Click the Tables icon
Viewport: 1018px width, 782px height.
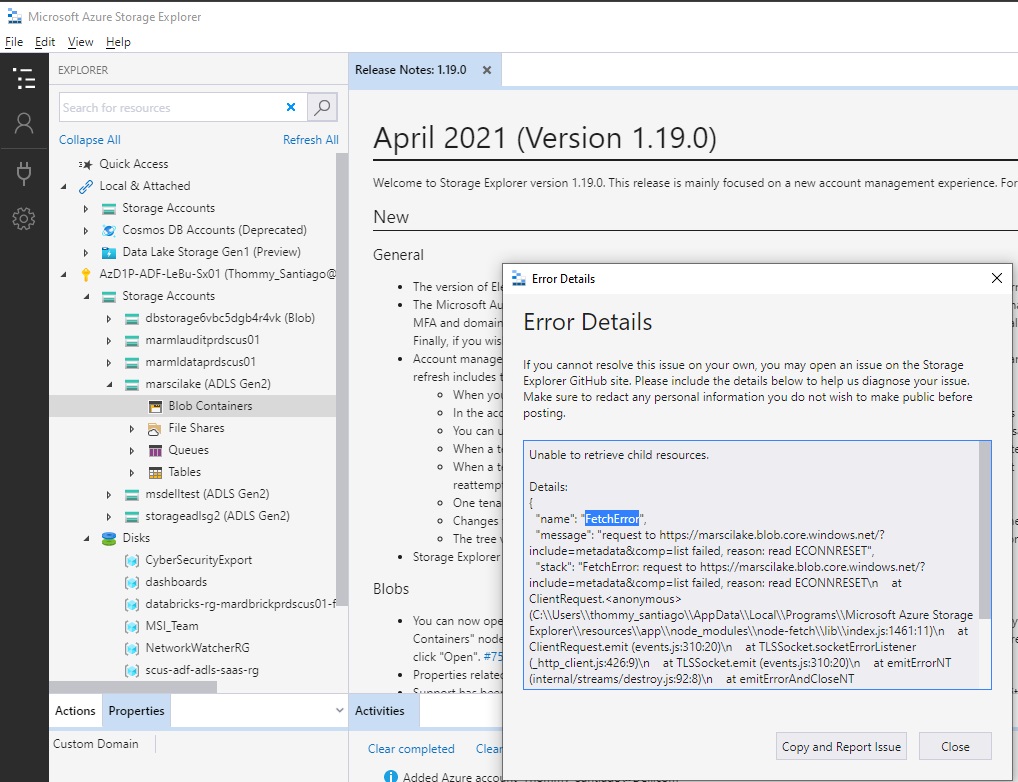155,473
